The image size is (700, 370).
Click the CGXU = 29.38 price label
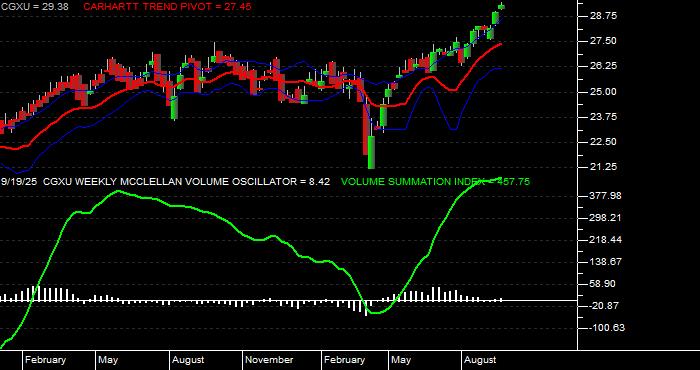(34, 7)
